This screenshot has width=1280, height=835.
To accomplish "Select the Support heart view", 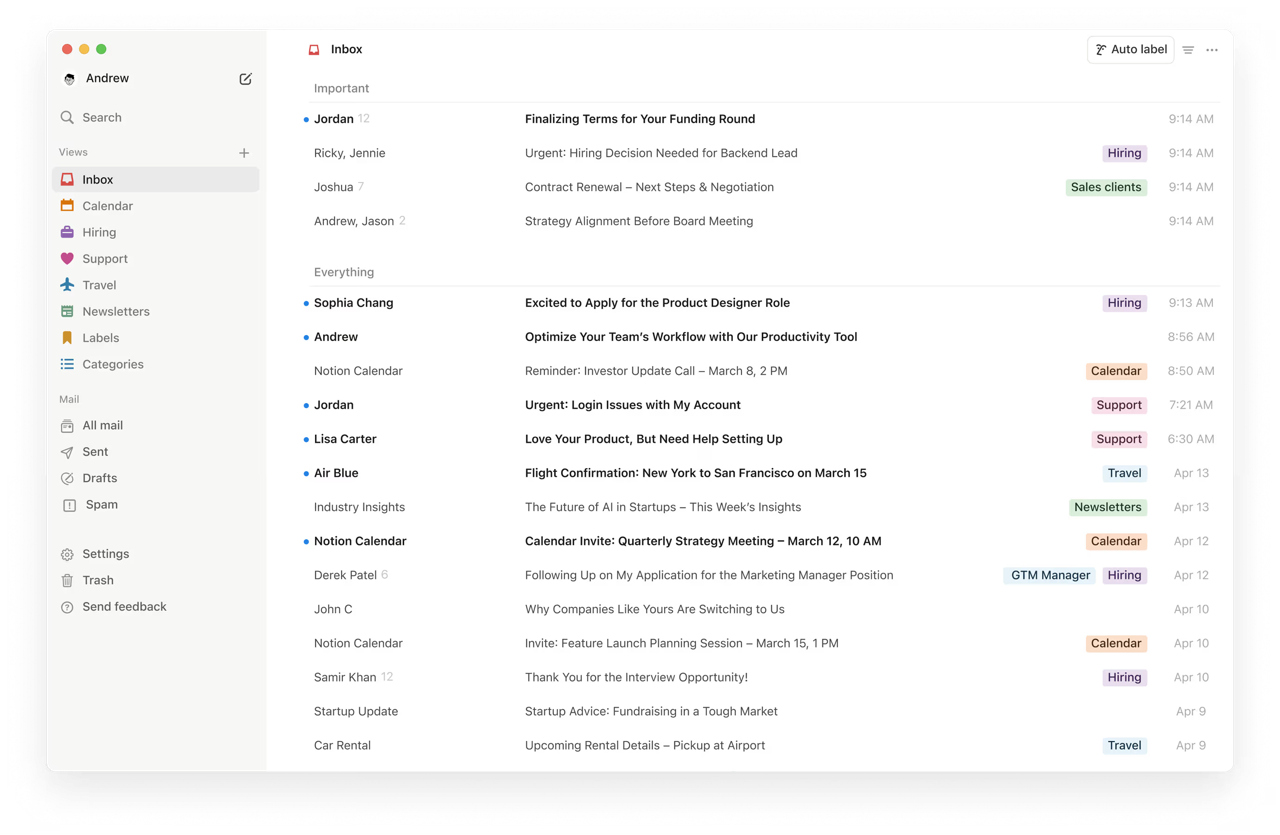I will click(x=67, y=259).
